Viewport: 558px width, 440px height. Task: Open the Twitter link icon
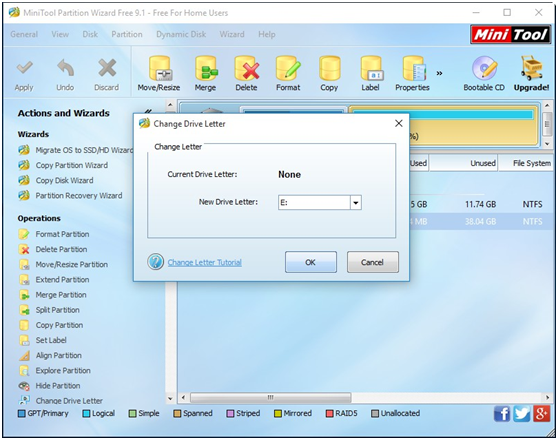click(x=522, y=414)
